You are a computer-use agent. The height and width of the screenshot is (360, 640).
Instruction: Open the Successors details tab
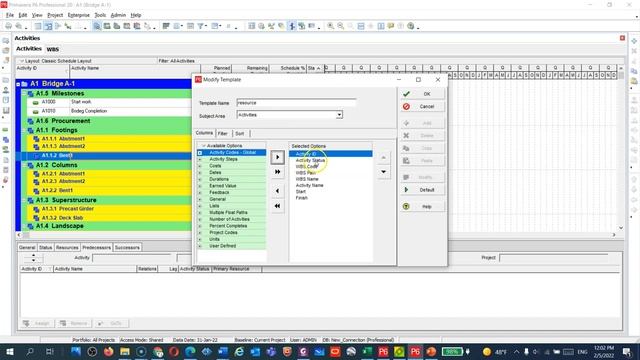tap(127, 247)
